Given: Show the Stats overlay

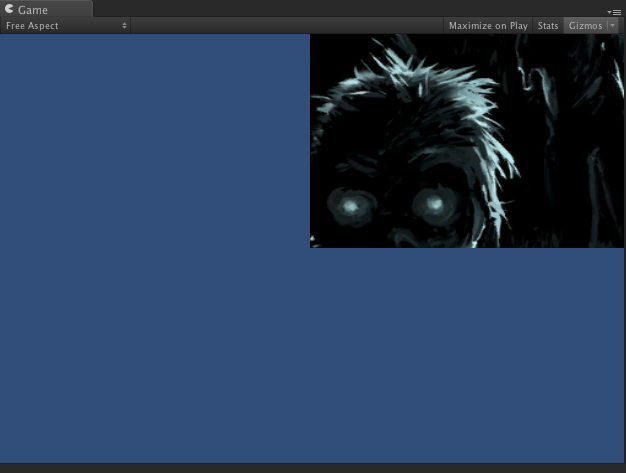Looking at the screenshot, I should click(547, 26).
